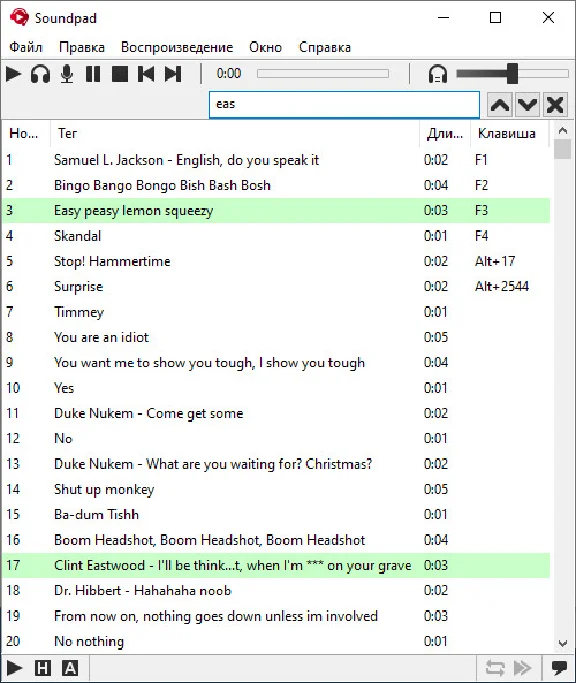
Task: Jump to previous search result with up chevron
Action: [x=500, y=105]
